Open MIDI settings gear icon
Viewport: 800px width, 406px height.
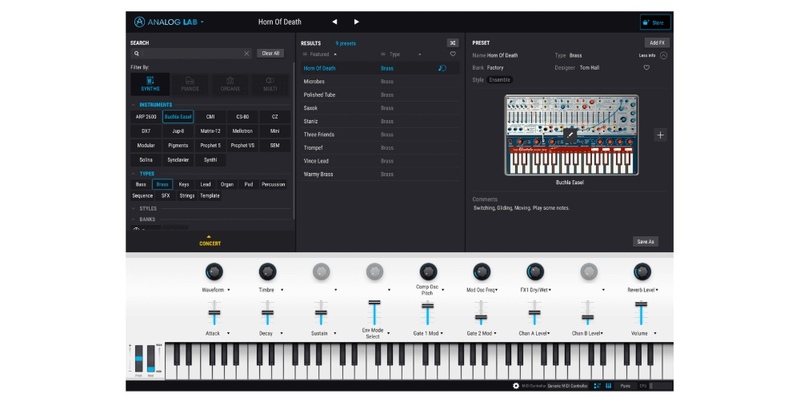pyautogui.click(x=516, y=386)
